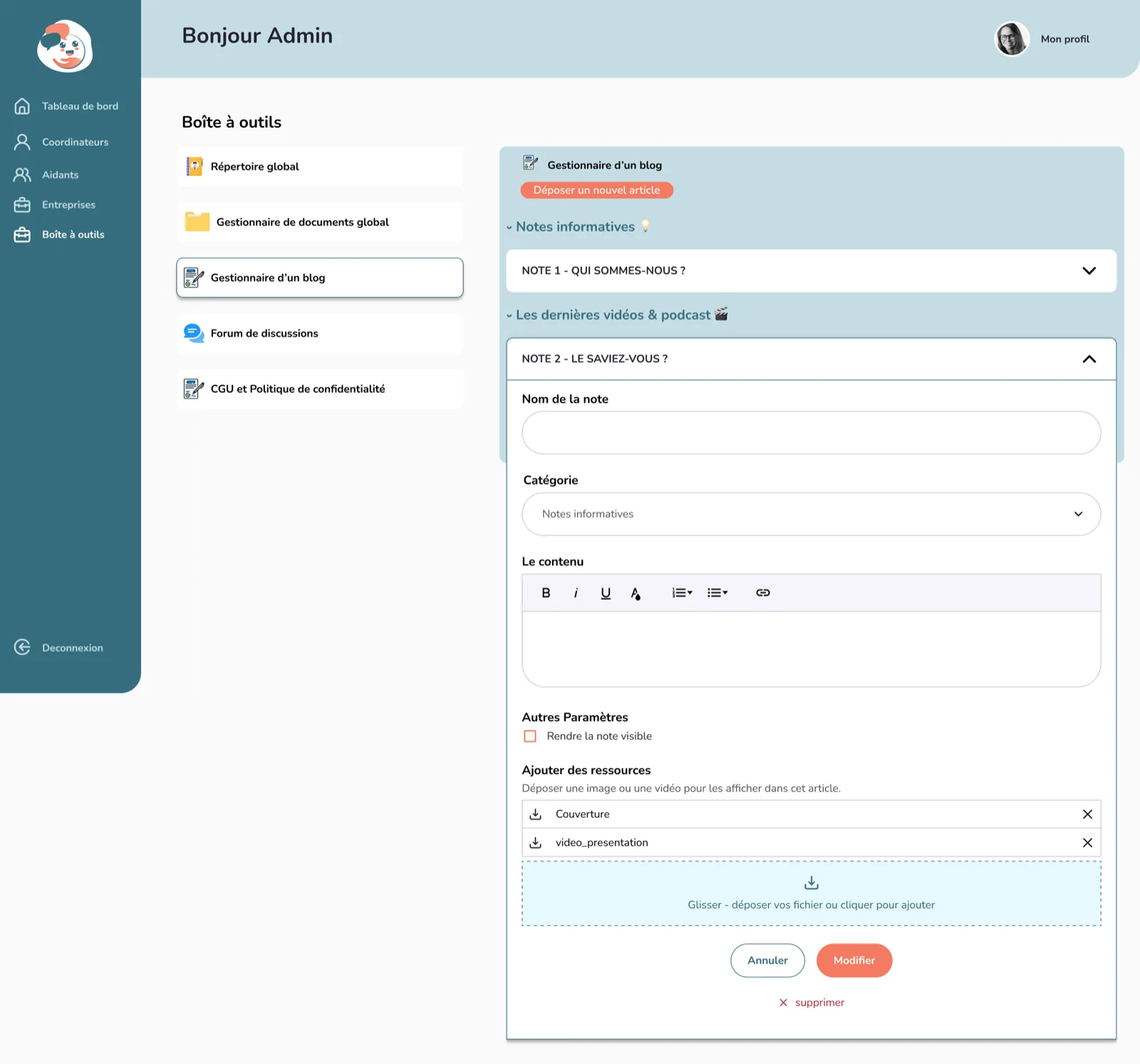Image resolution: width=1140 pixels, height=1064 pixels.
Task: Click the Coordinateurs person icon
Action: click(x=22, y=142)
